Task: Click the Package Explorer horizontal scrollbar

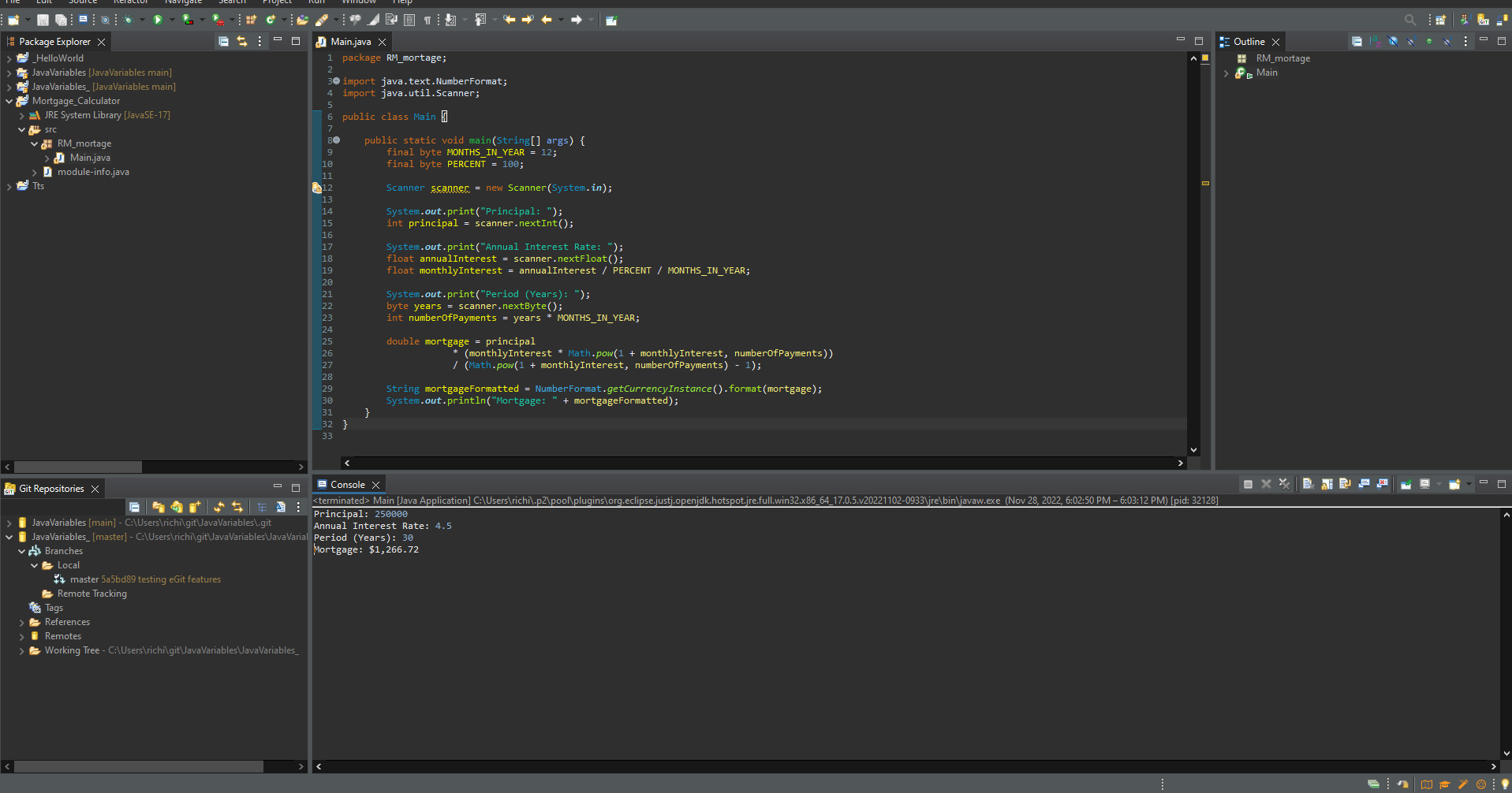Action: [77, 467]
